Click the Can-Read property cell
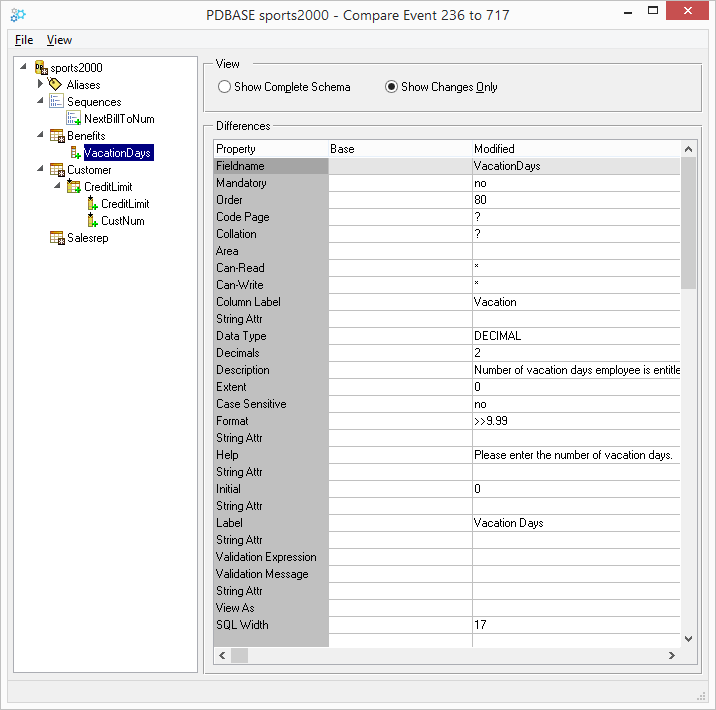716x710 pixels. (271, 268)
